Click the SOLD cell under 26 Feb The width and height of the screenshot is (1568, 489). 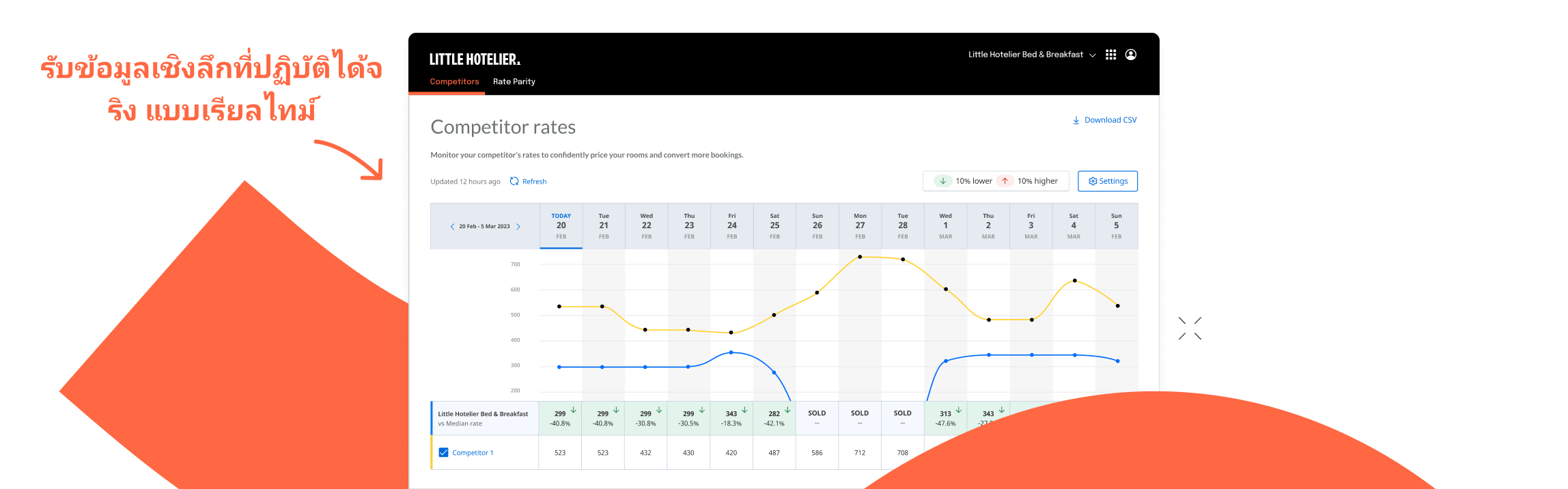click(x=817, y=418)
